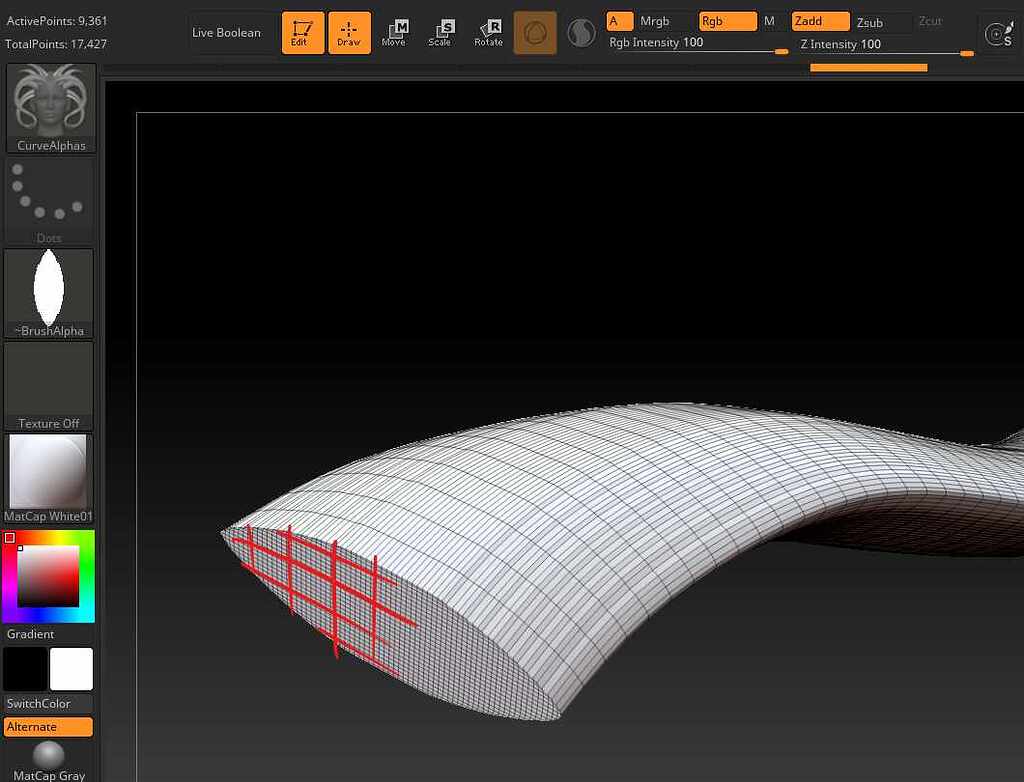Activate the Edit mode icon
The height and width of the screenshot is (782, 1024).
302,32
